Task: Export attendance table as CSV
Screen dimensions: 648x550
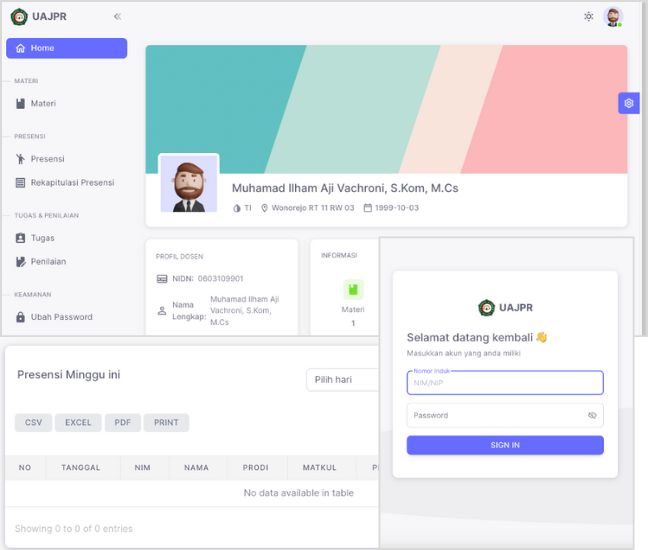Action: (x=33, y=422)
